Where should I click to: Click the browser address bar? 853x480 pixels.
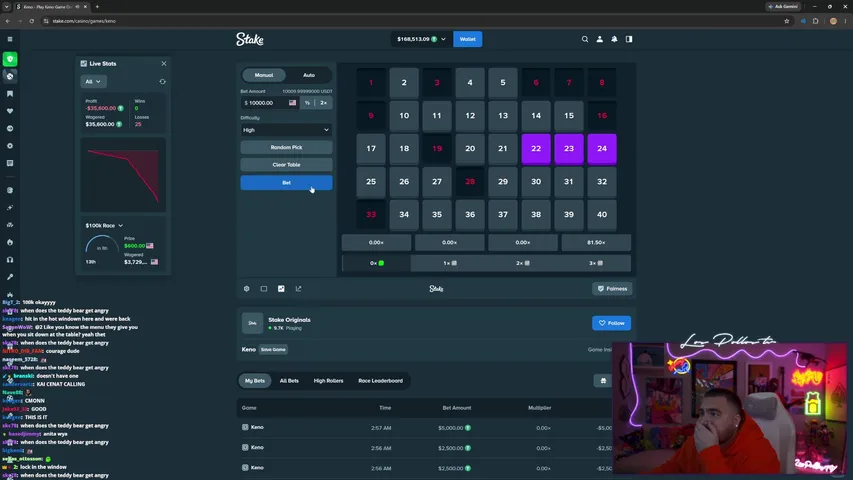coord(413,21)
